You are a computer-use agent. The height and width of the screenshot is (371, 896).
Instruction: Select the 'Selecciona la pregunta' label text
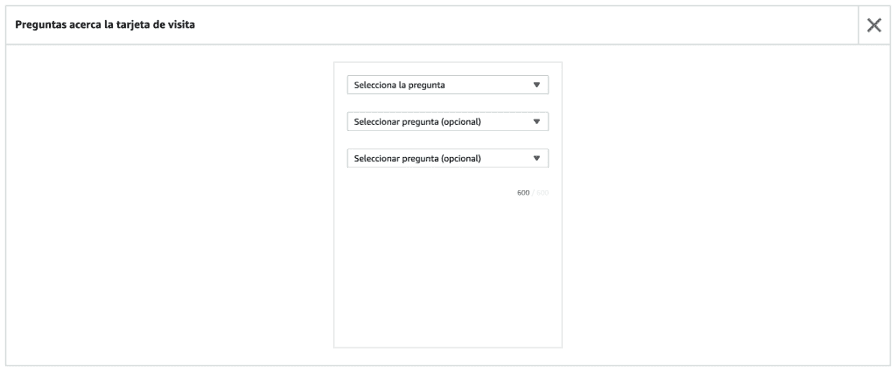tap(399, 85)
